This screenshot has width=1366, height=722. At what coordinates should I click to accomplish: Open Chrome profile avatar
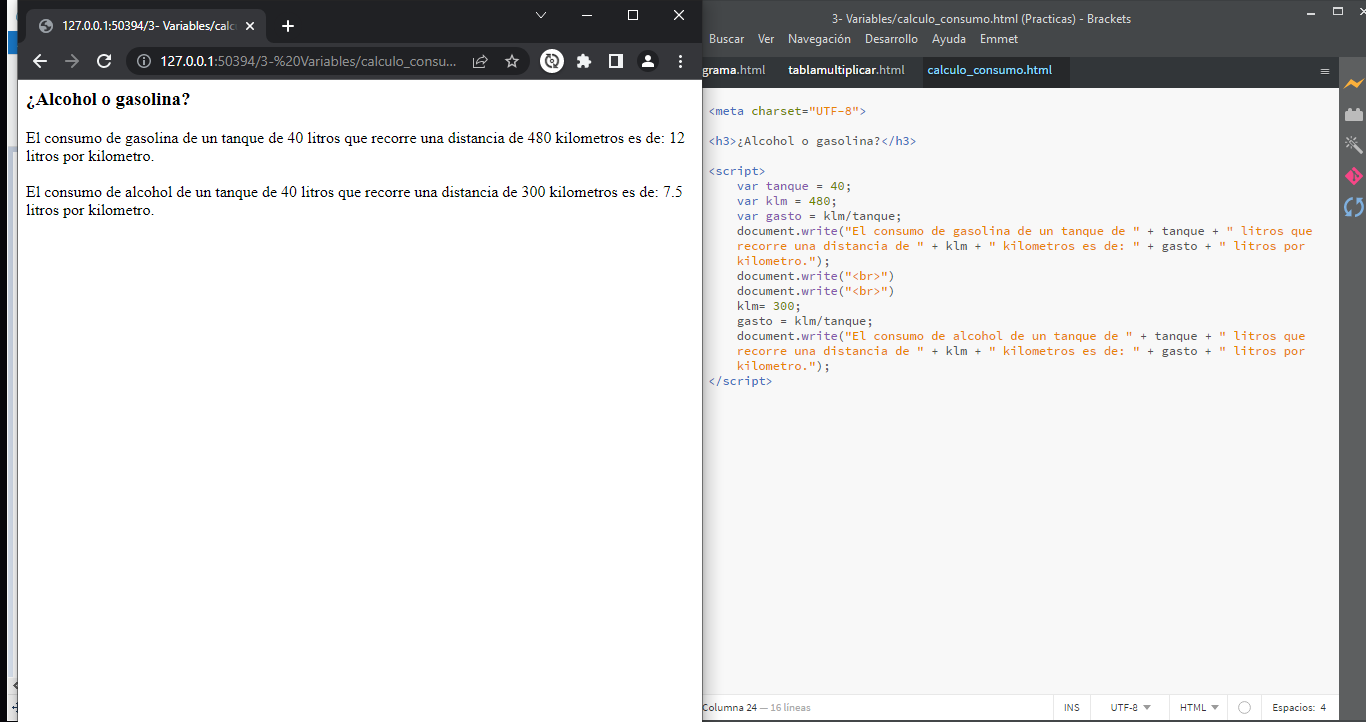tap(648, 61)
